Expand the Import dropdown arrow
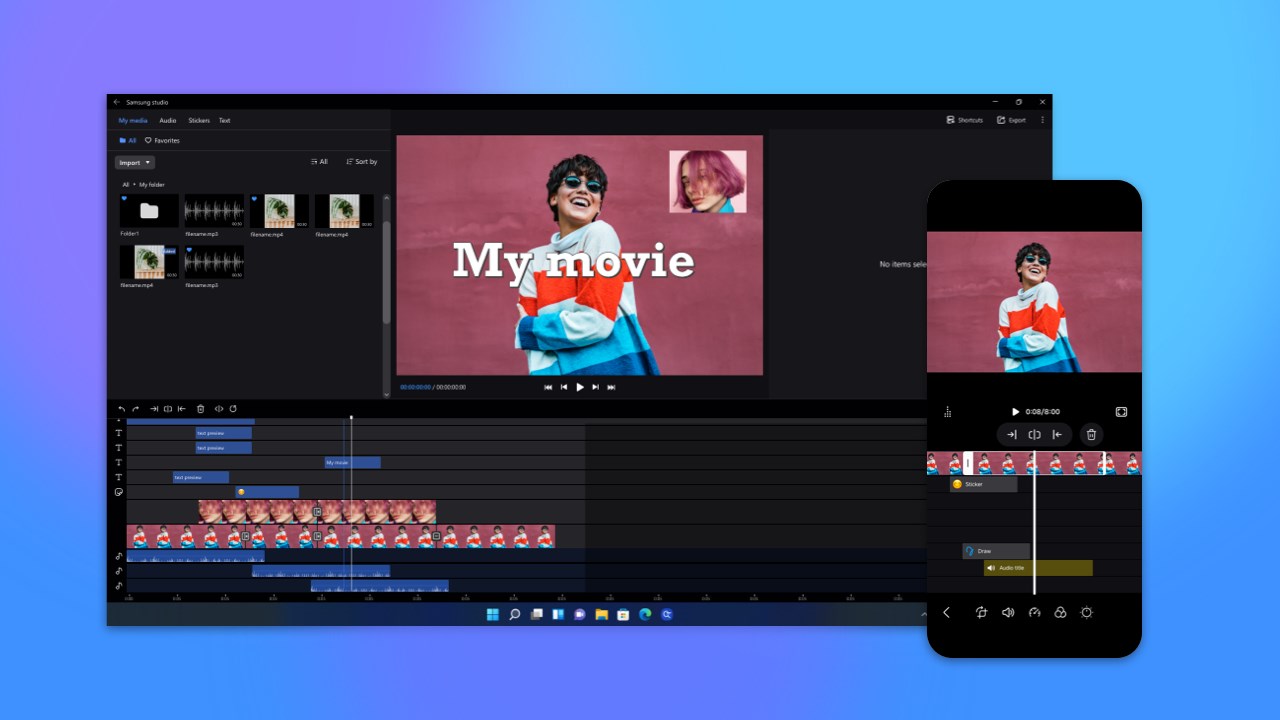Viewport: 1280px width, 720px height. click(148, 162)
